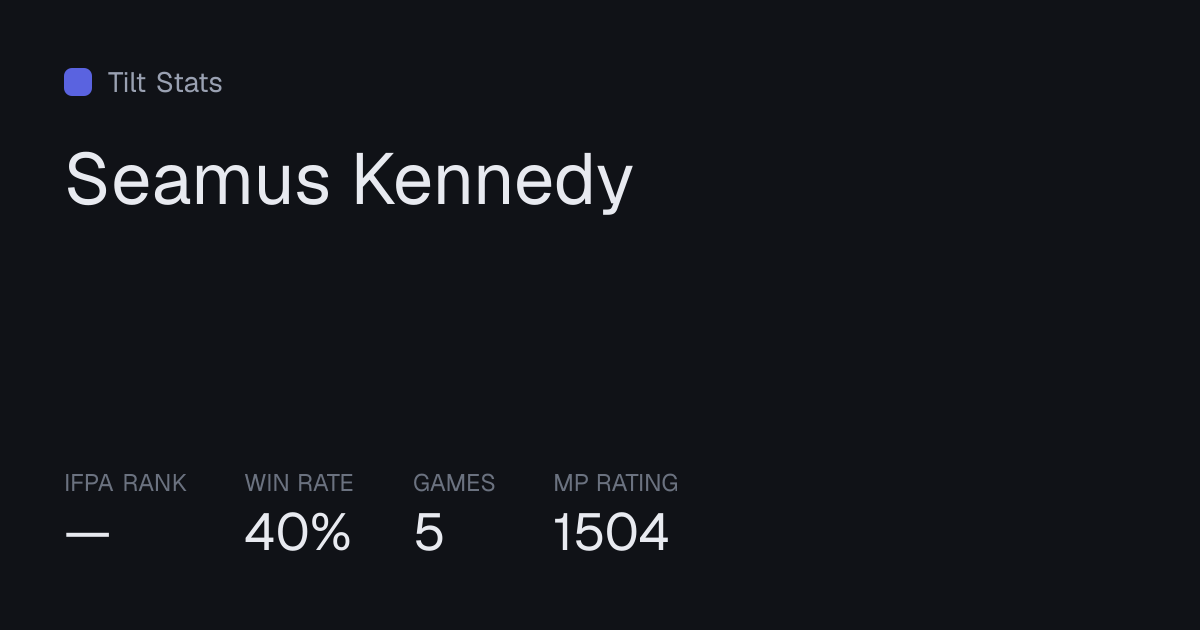Viewport: 1200px width, 630px height.
Task: Click the word Kennedy in the title
Action: (x=493, y=182)
